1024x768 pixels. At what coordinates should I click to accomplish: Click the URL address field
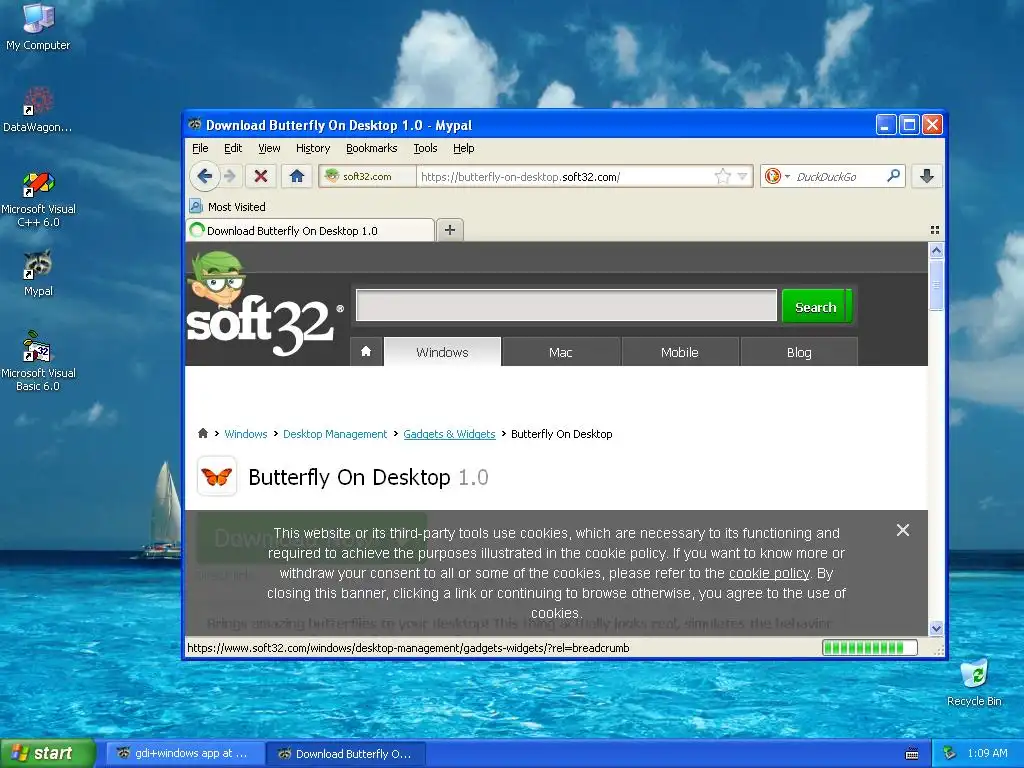click(x=565, y=176)
